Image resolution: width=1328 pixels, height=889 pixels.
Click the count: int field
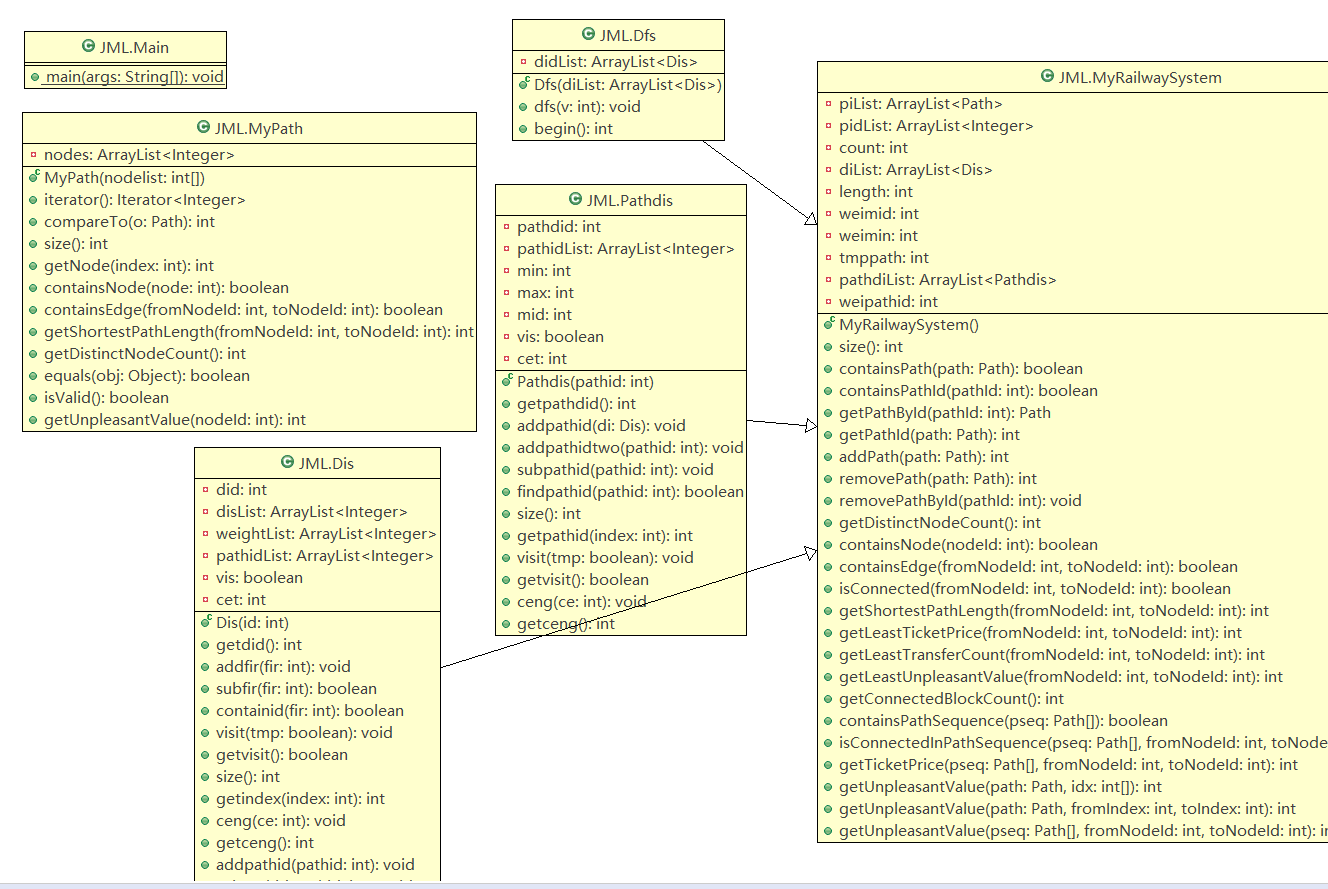[873, 147]
